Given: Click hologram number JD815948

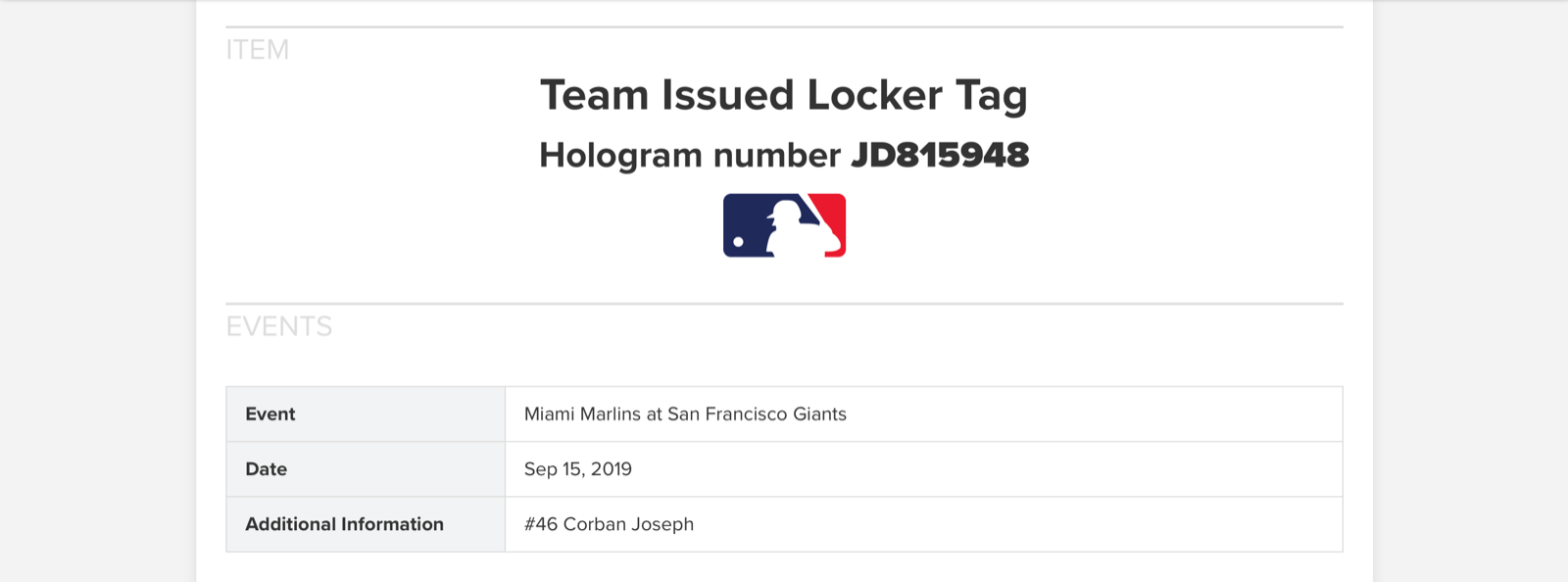Looking at the screenshot, I should coord(940,155).
